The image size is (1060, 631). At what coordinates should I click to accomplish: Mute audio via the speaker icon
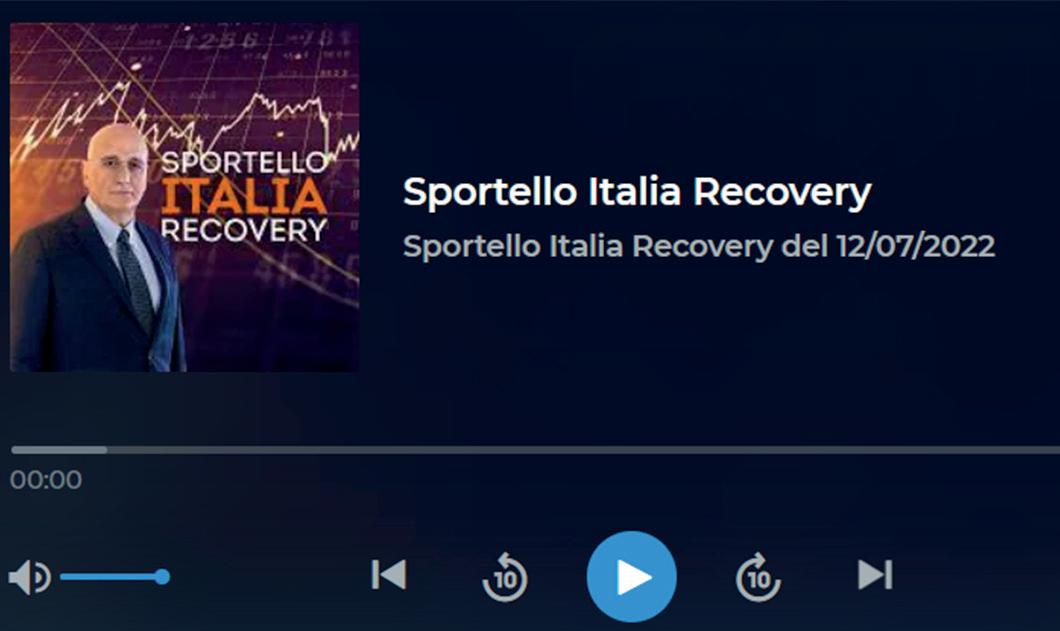coord(29,577)
